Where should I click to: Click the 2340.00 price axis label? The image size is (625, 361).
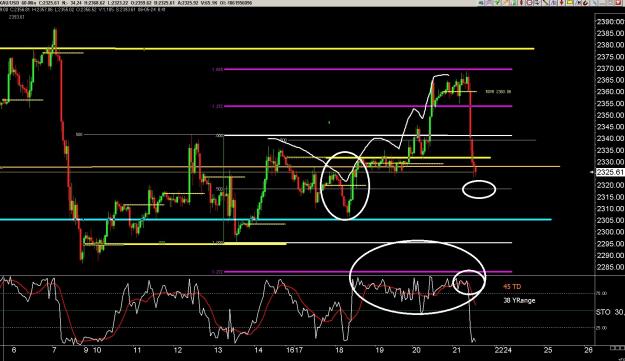tap(610, 139)
